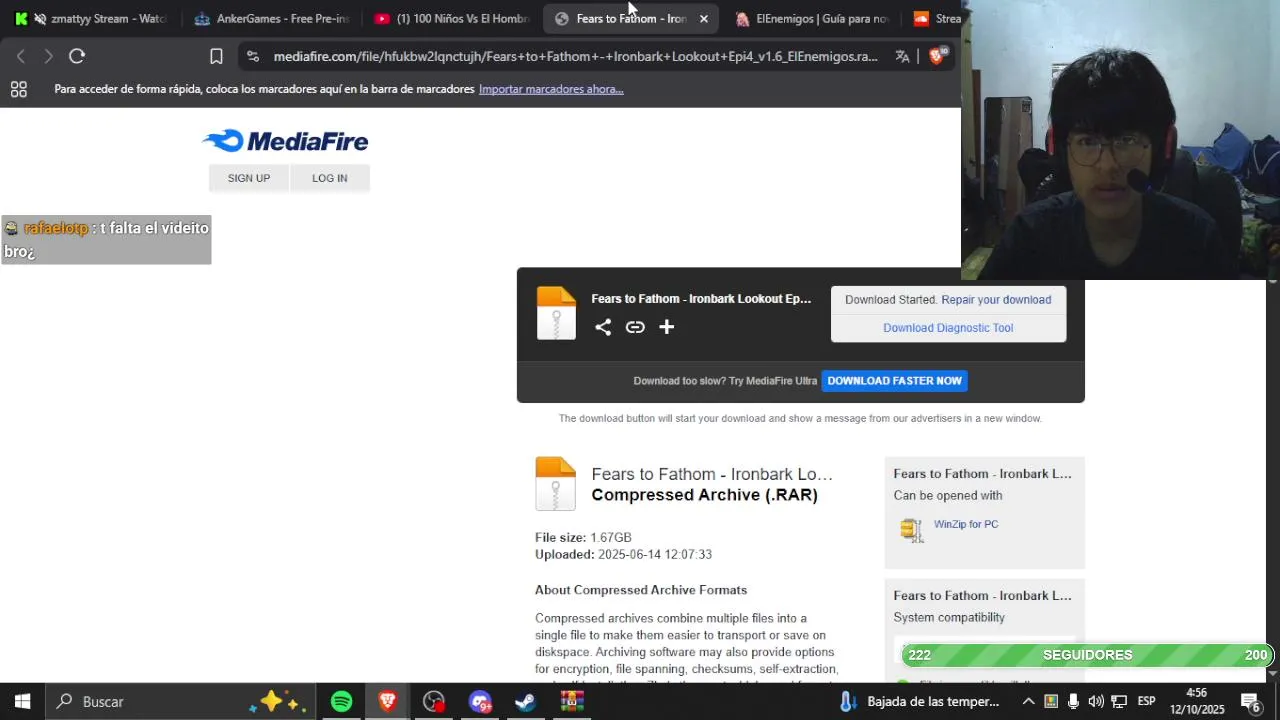Switch to the SoundCloud Stream tab

click(x=935, y=19)
